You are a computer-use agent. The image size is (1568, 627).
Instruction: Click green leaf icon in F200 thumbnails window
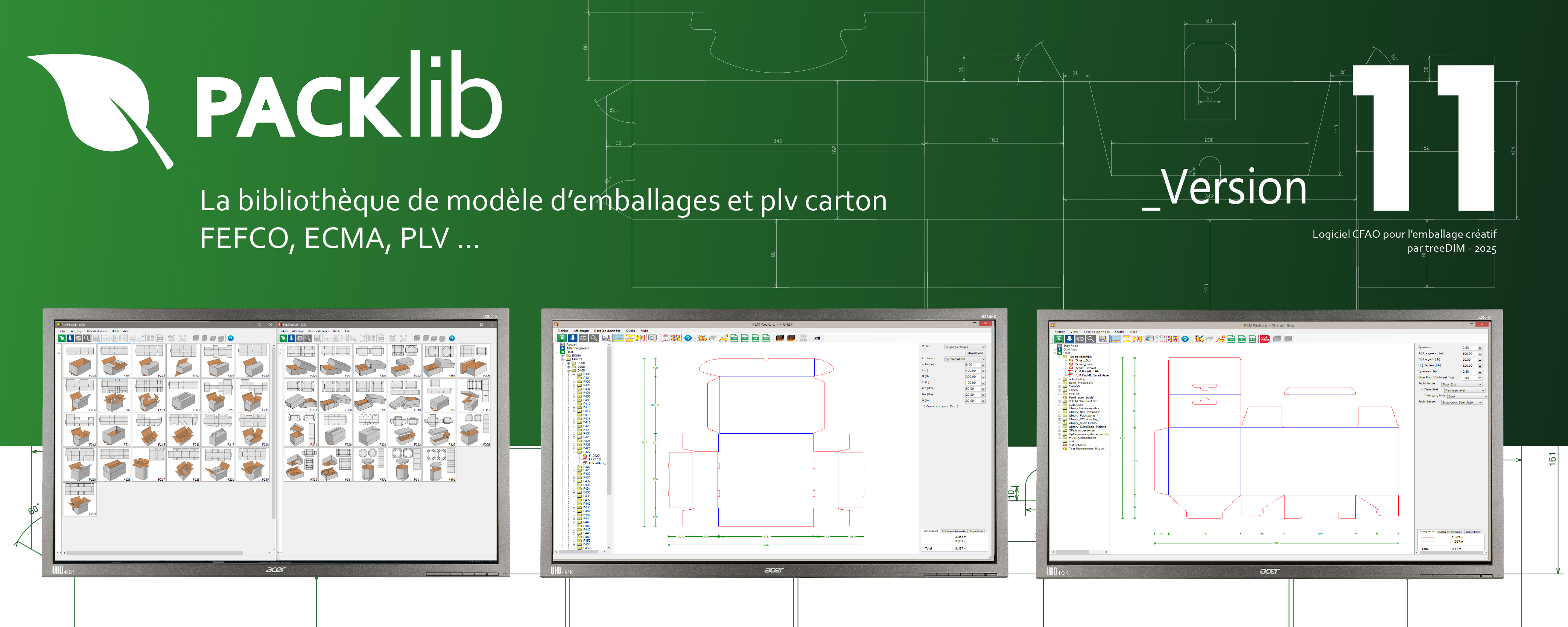[x=62, y=338]
